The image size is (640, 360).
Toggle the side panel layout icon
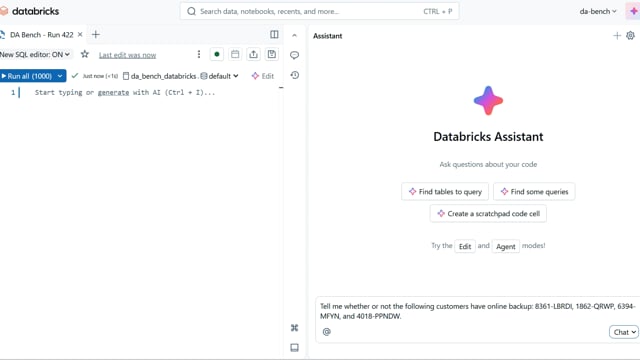[274, 35]
